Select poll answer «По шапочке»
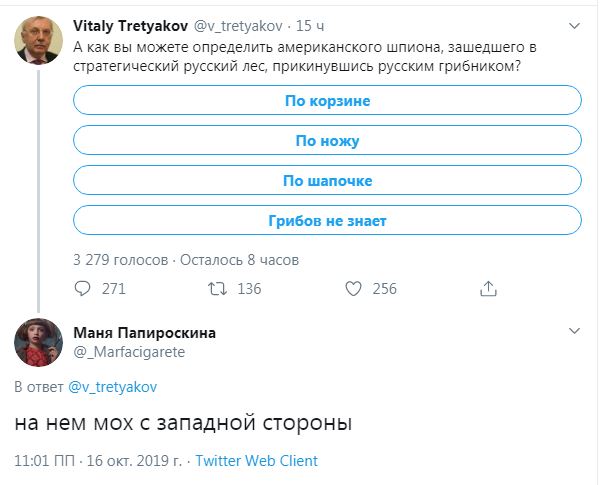Screen dimensions: 607x485 coord(327,181)
